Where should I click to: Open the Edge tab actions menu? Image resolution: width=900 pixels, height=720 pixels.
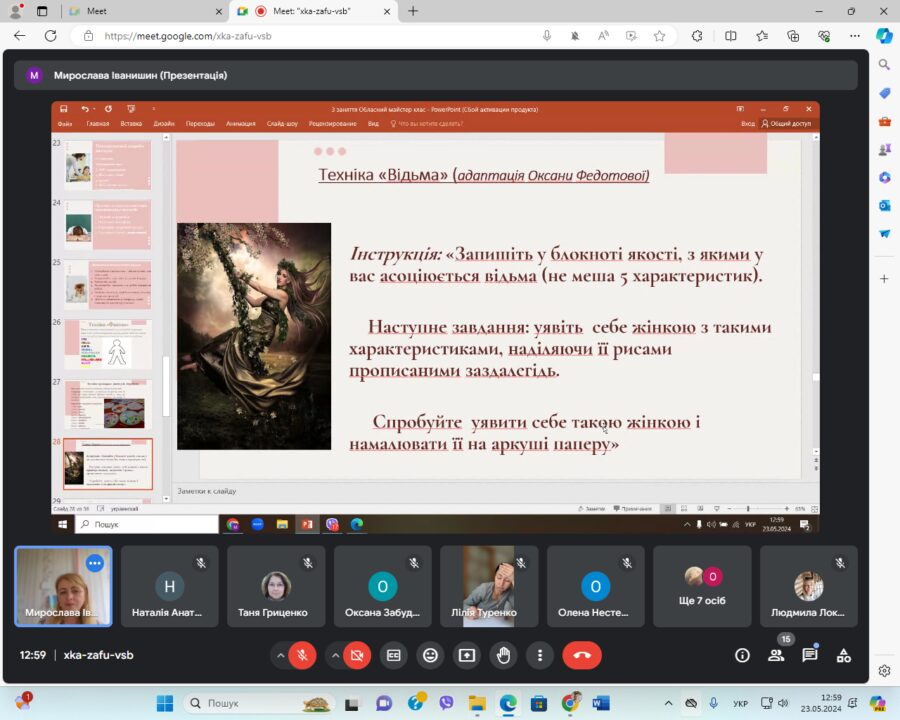click(42, 11)
